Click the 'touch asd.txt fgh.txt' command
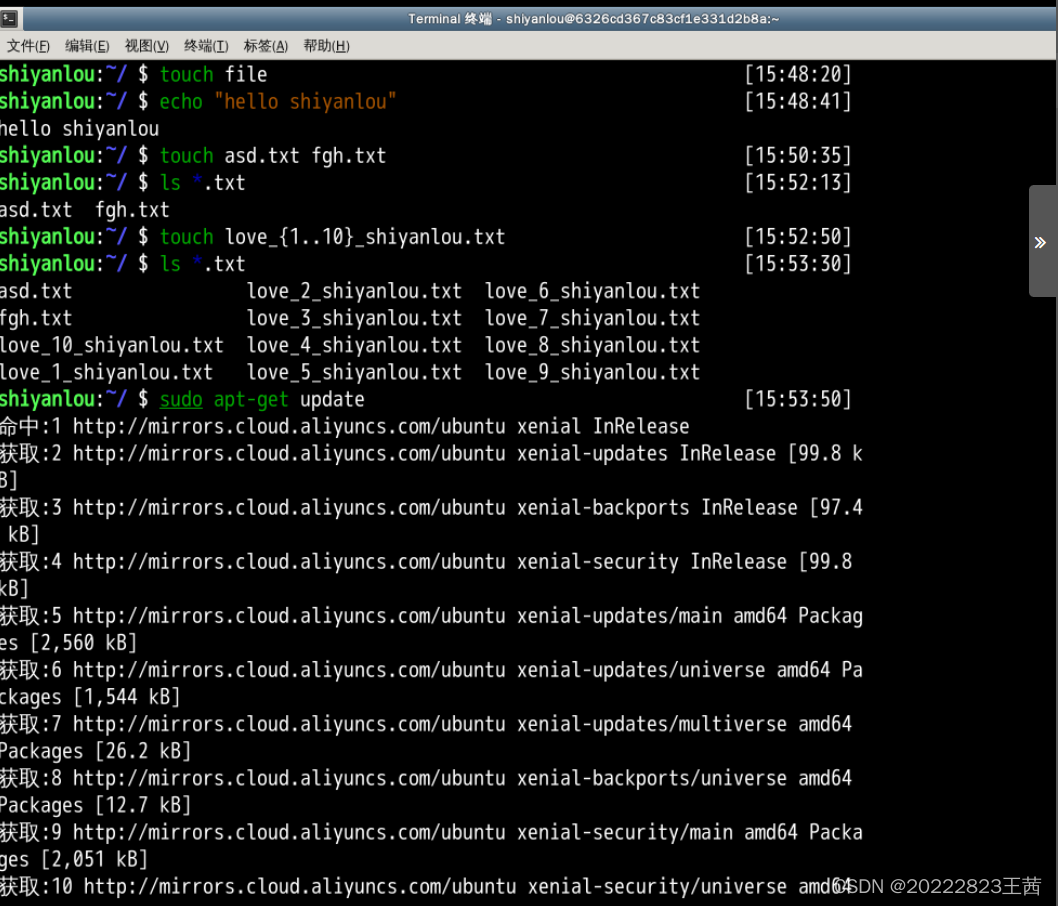 click(273, 156)
